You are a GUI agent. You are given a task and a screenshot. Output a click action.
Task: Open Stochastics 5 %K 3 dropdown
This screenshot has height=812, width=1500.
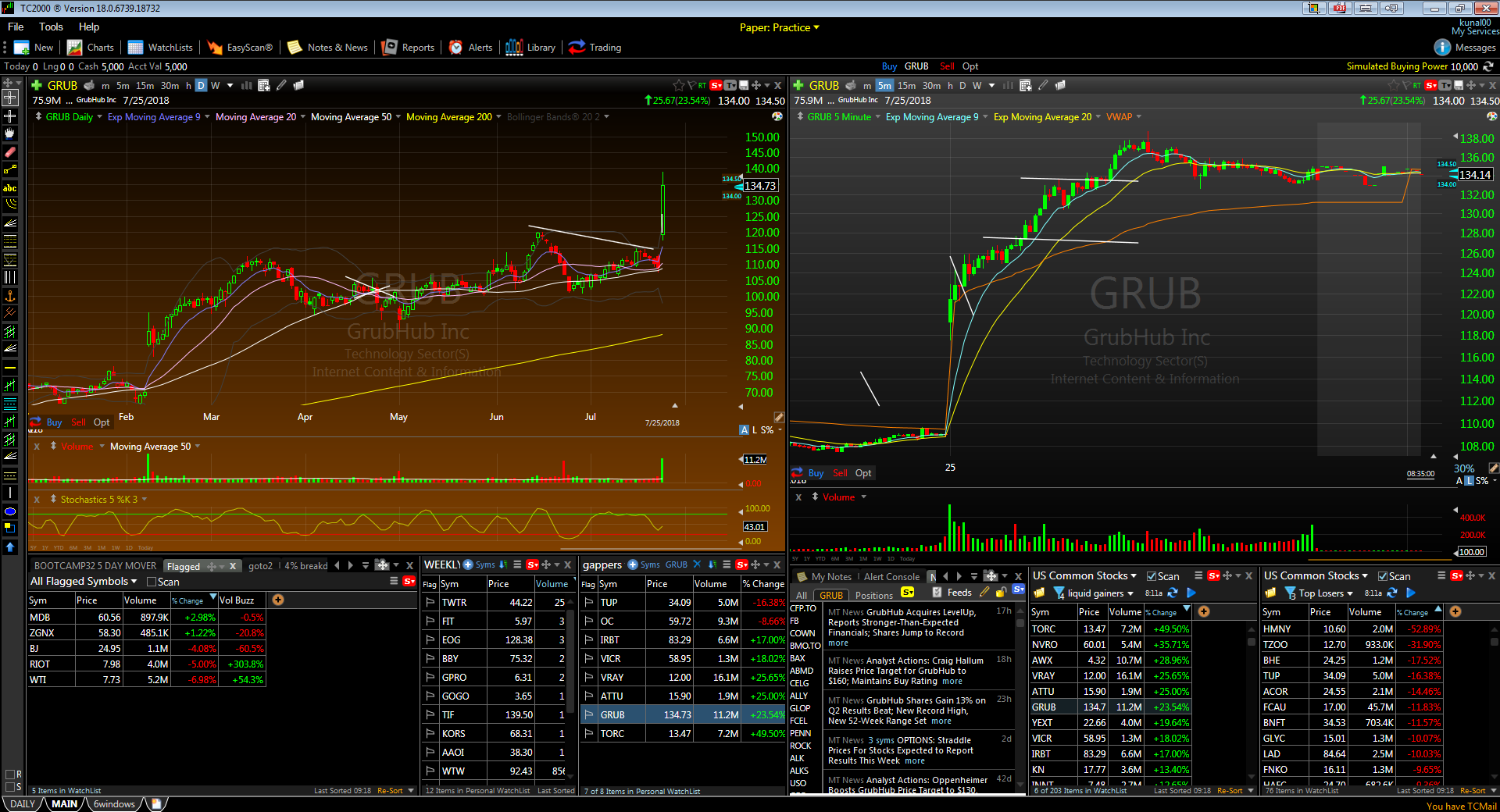click(145, 500)
